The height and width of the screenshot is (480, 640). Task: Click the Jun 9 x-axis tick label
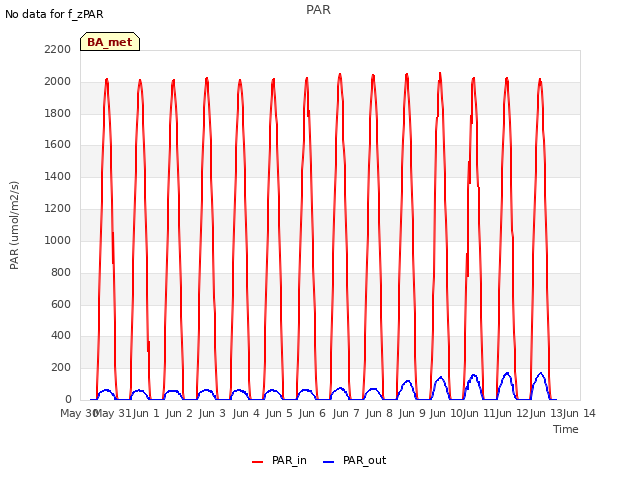pyautogui.click(x=412, y=413)
